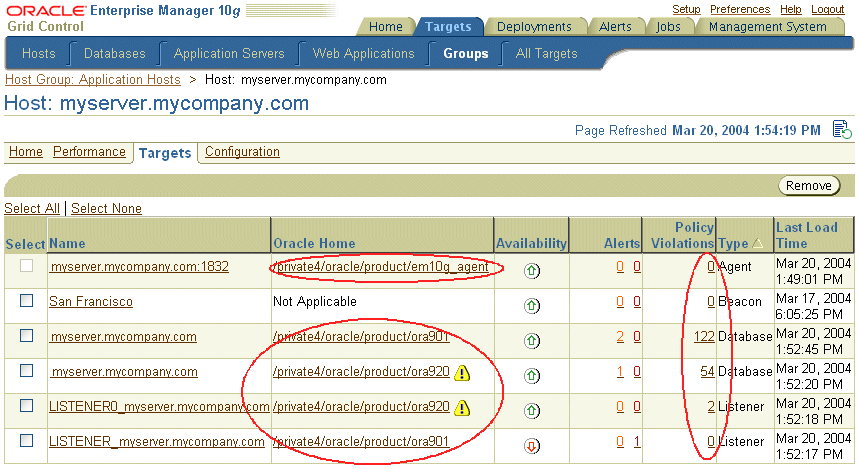The width and height of the screenshot is (859, 469).
Task: Click availability icon in ora901 Database row
Action: click(x=531, y=341)
